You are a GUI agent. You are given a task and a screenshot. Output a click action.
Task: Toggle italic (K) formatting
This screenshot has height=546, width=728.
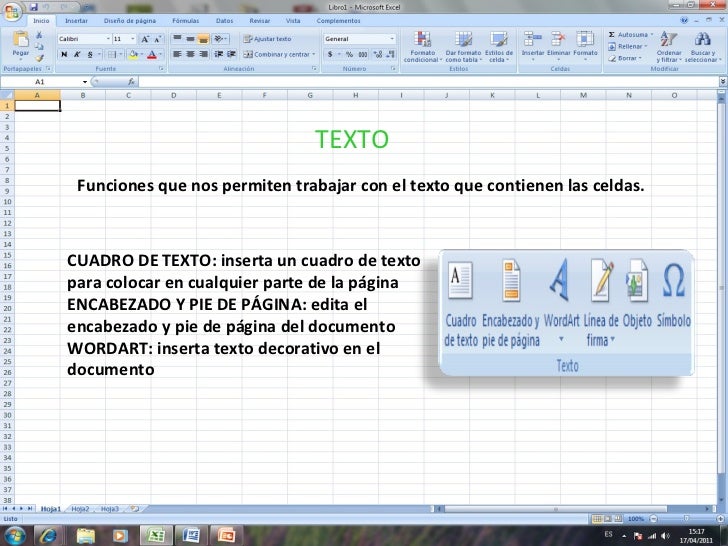75,54
